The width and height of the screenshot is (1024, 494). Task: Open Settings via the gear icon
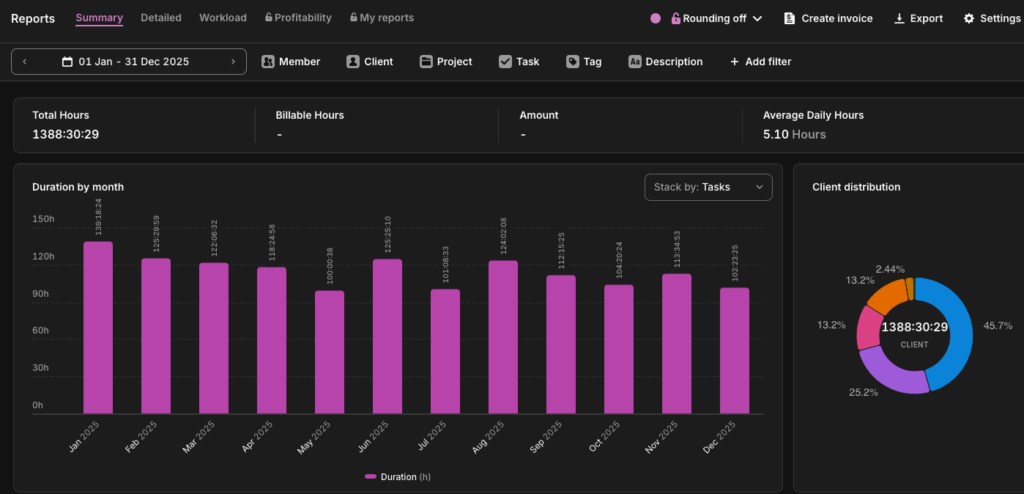(x=969, y=19)
